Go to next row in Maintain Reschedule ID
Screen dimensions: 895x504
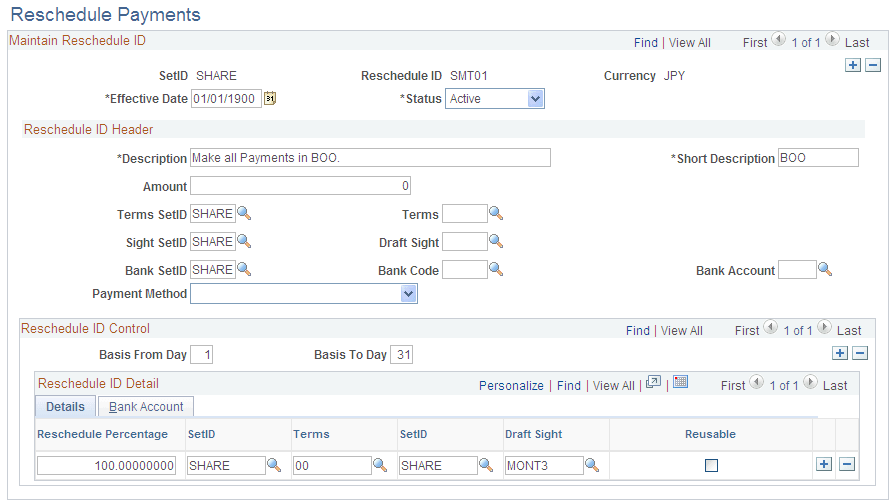pos(832,39)
